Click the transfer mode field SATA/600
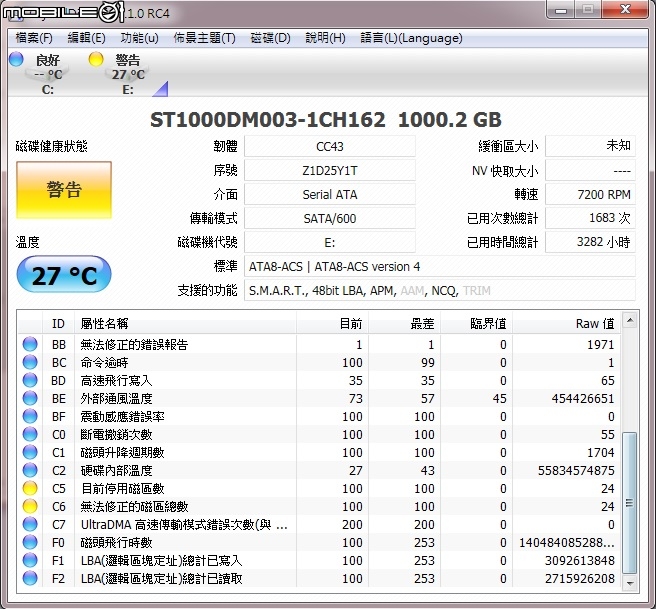The height and width of the screenshot is (609, 656). point(330,218)
